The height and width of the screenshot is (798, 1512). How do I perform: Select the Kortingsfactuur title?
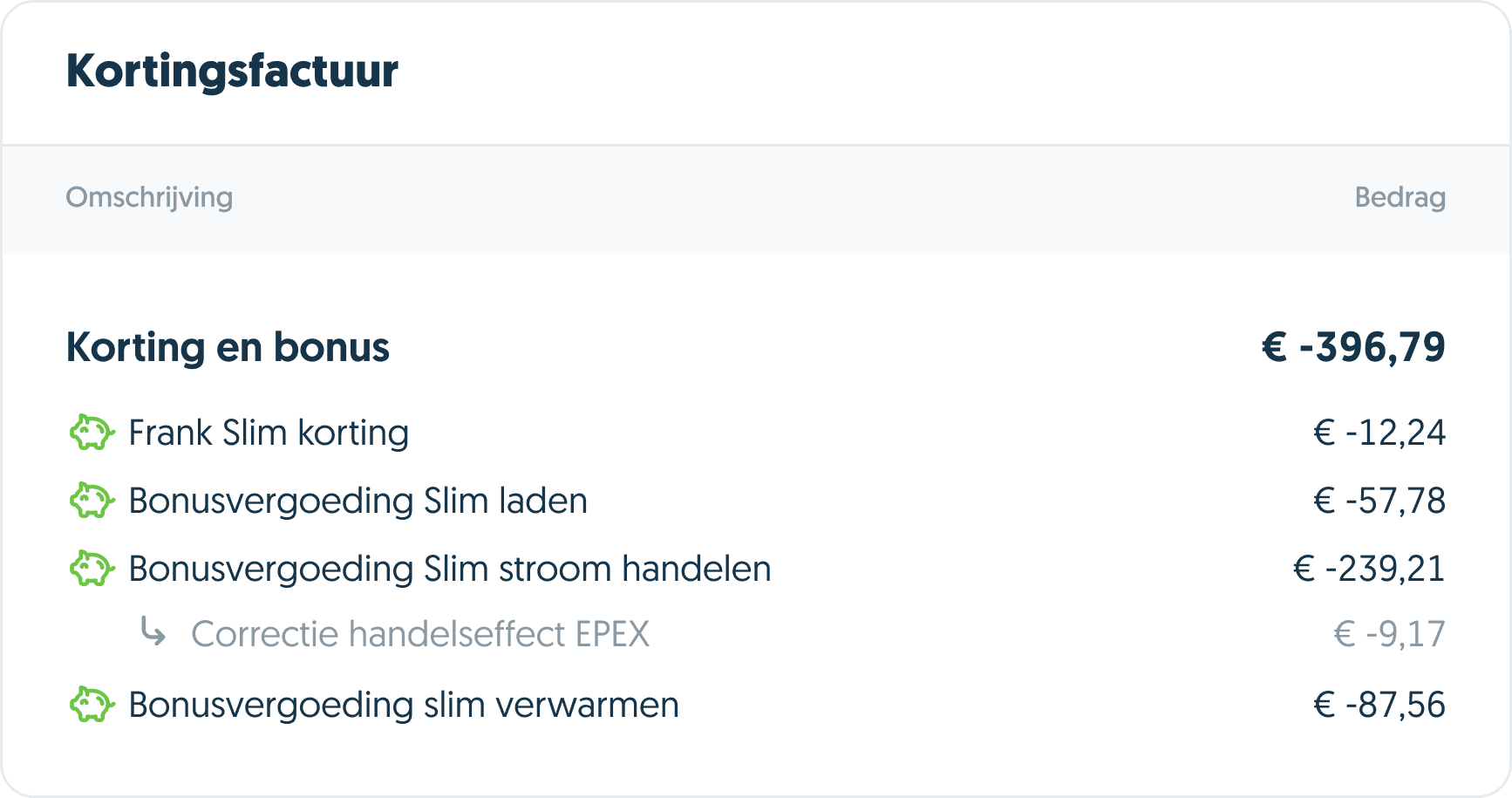(x=232, y=72)
